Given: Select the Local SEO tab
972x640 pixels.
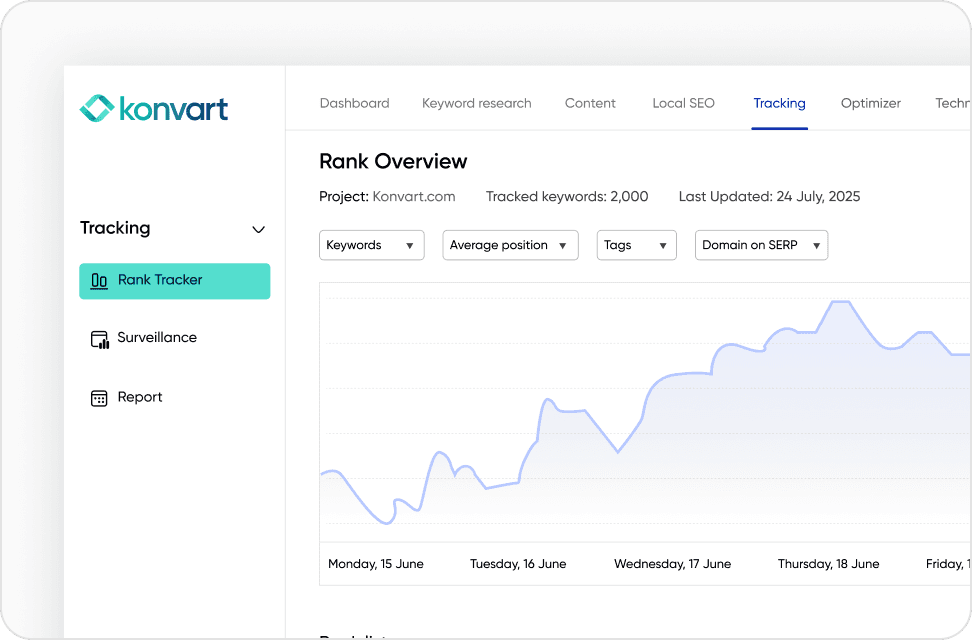Looking at the screenshot, I should pos(683,103).
